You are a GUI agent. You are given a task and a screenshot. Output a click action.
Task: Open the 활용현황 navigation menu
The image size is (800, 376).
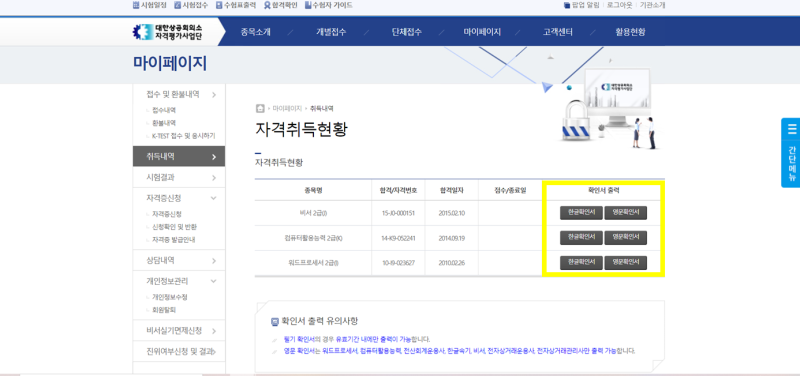pos(630,32)
